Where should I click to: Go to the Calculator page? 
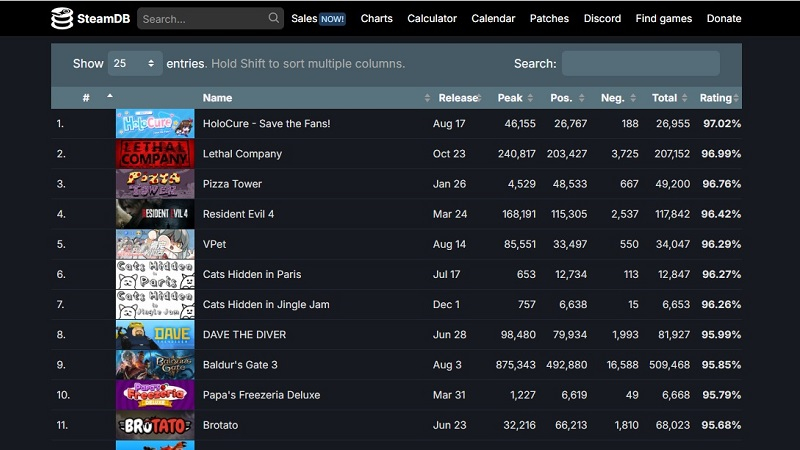(432, 18)
